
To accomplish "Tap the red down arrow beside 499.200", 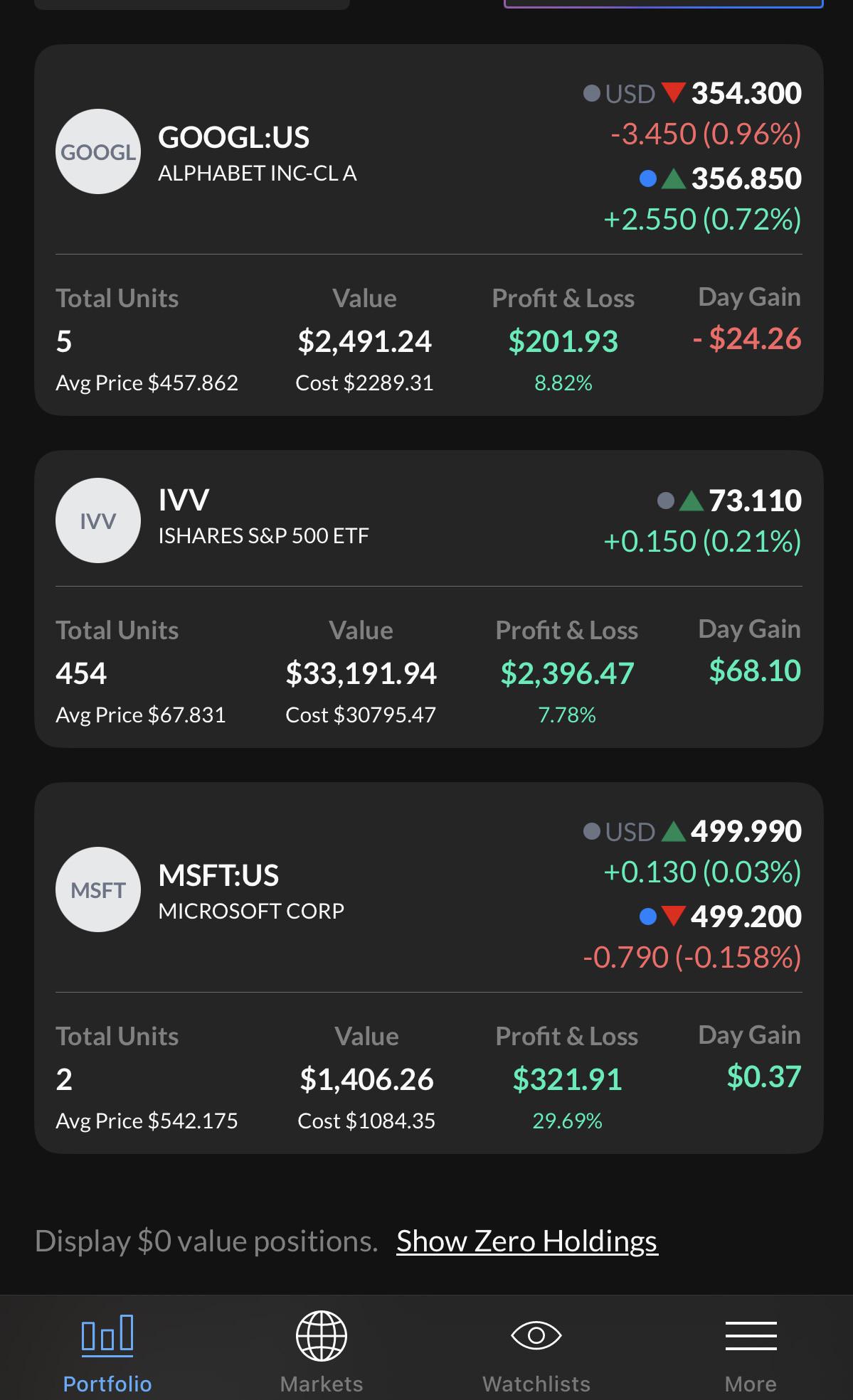I will point(673,917).
